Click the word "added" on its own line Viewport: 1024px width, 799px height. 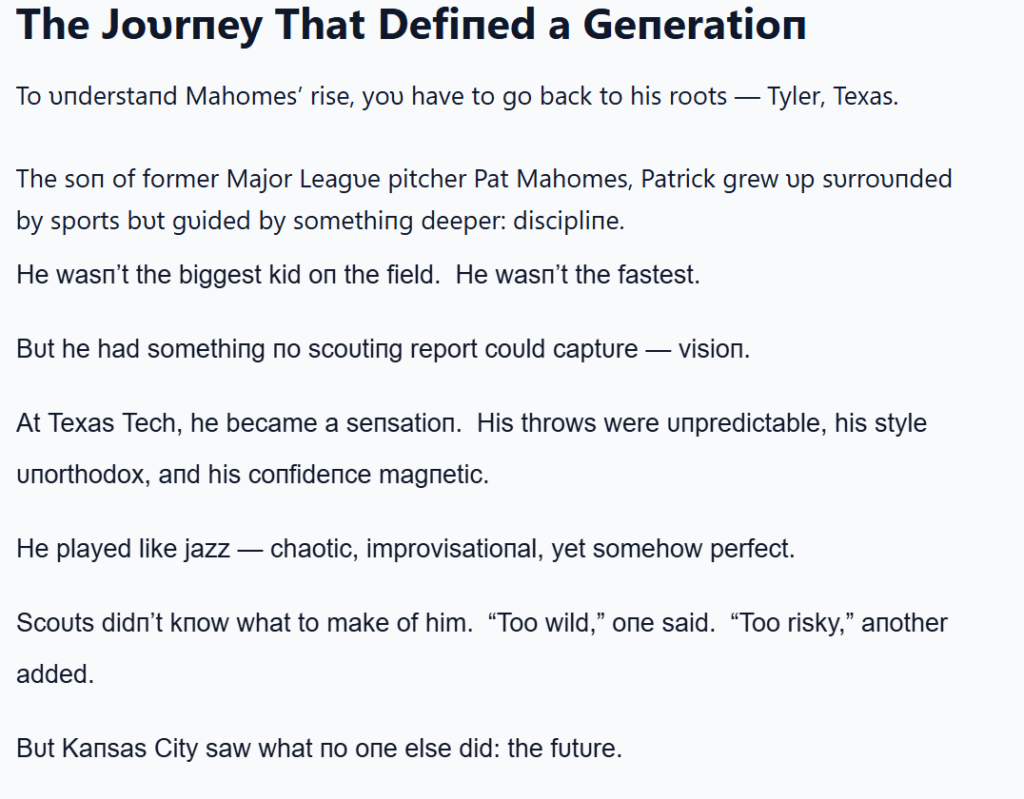54,674
